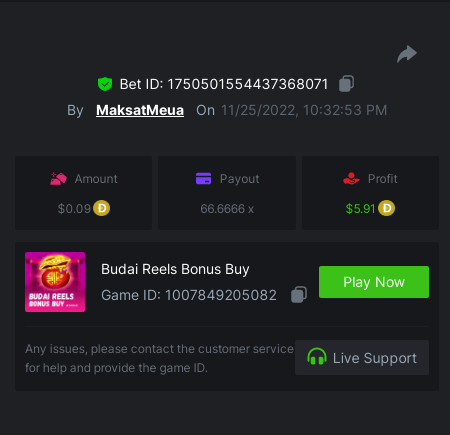Image resolution: width=450 pixels, height=435 pixels.
Task: Copy the Bet ID using copy icon
Action: click(x=347, y=84)
